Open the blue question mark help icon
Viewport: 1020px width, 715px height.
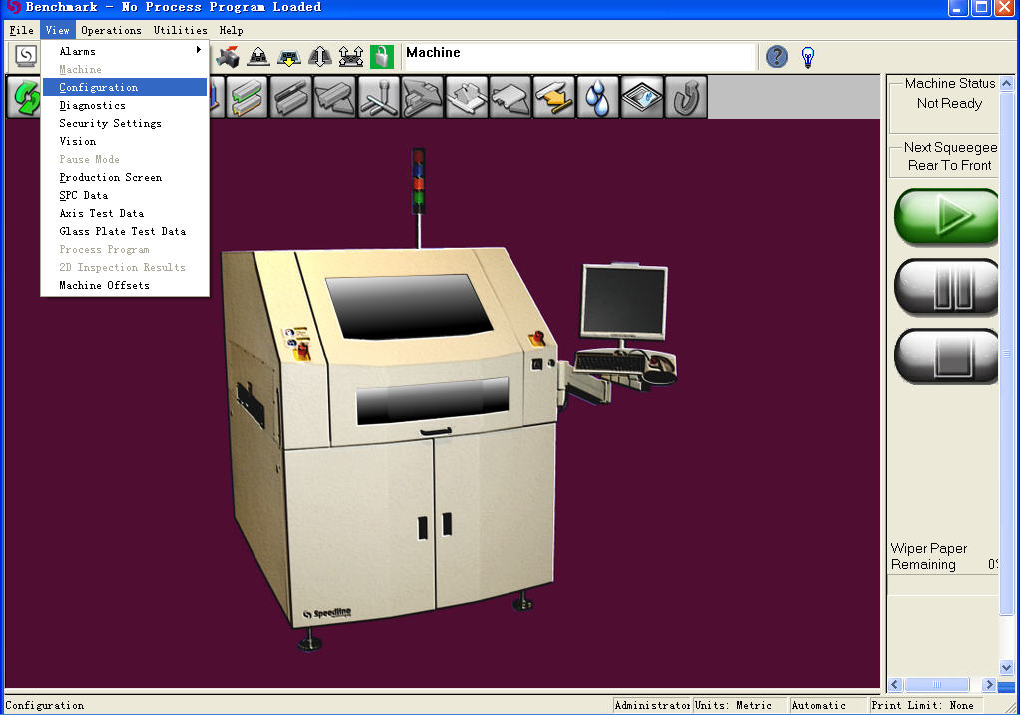(777, 57)
